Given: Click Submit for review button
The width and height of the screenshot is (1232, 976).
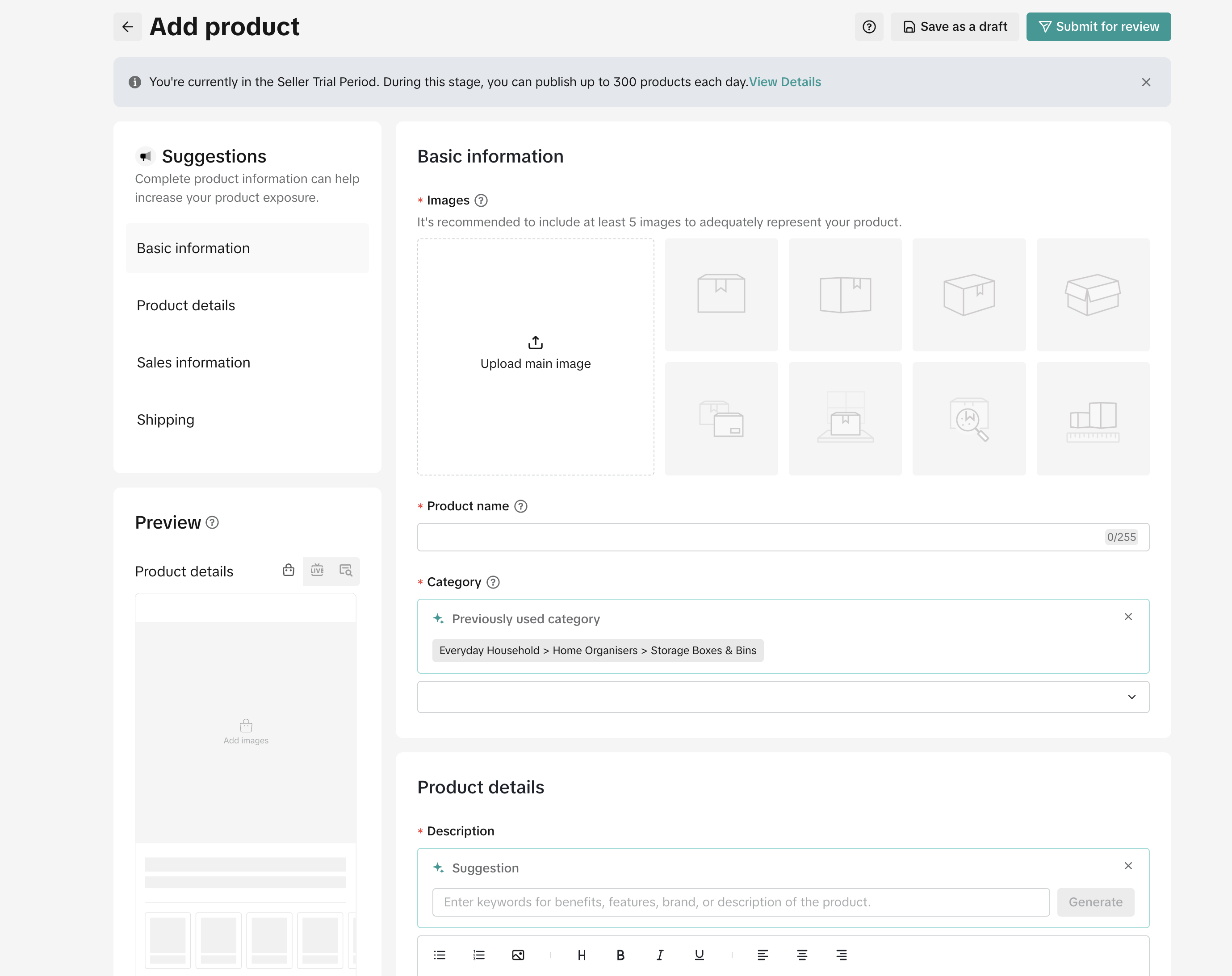Looking at the screenshot, I should tap(1098, 27).
